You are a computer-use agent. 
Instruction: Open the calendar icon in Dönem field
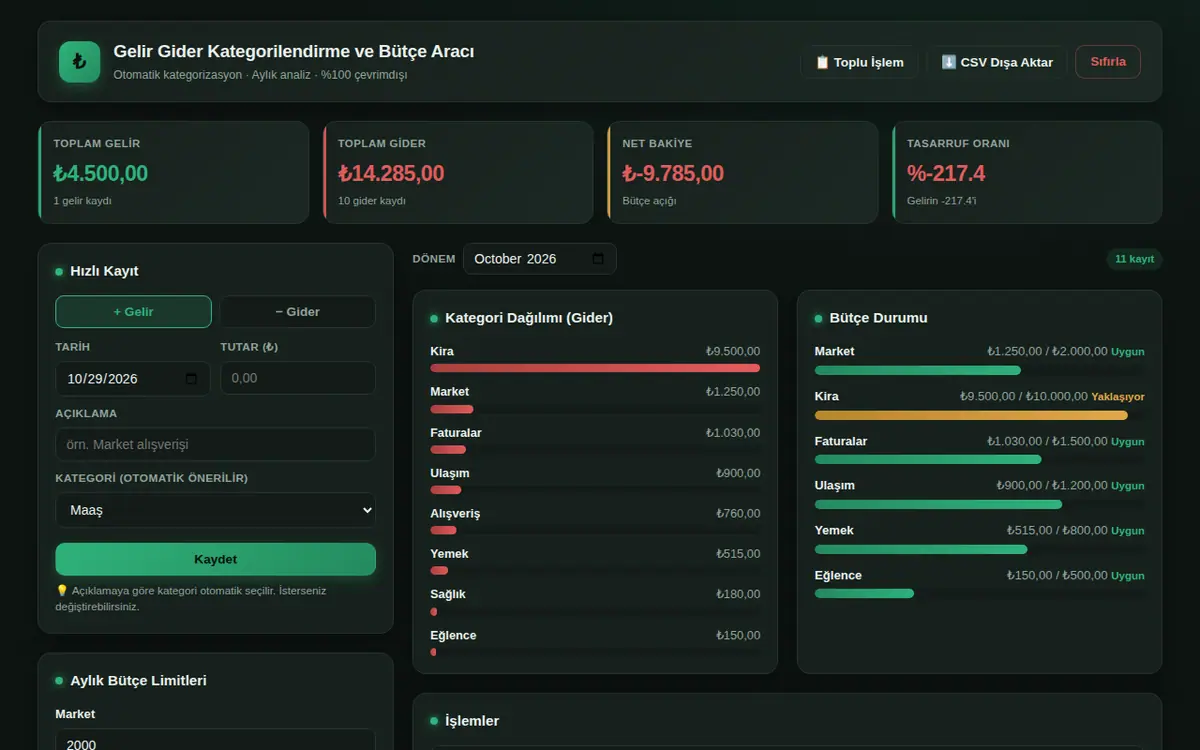[x=598, y=259]
